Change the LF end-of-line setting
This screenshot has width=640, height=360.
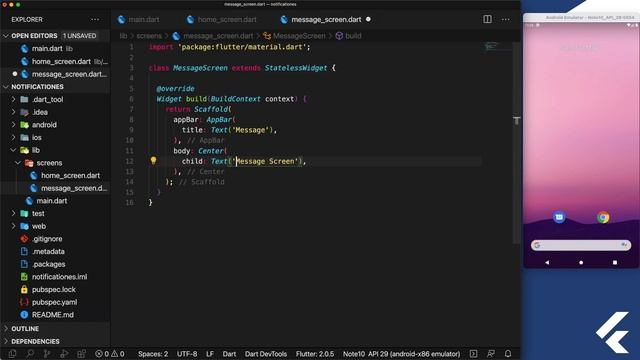point(210,354)
